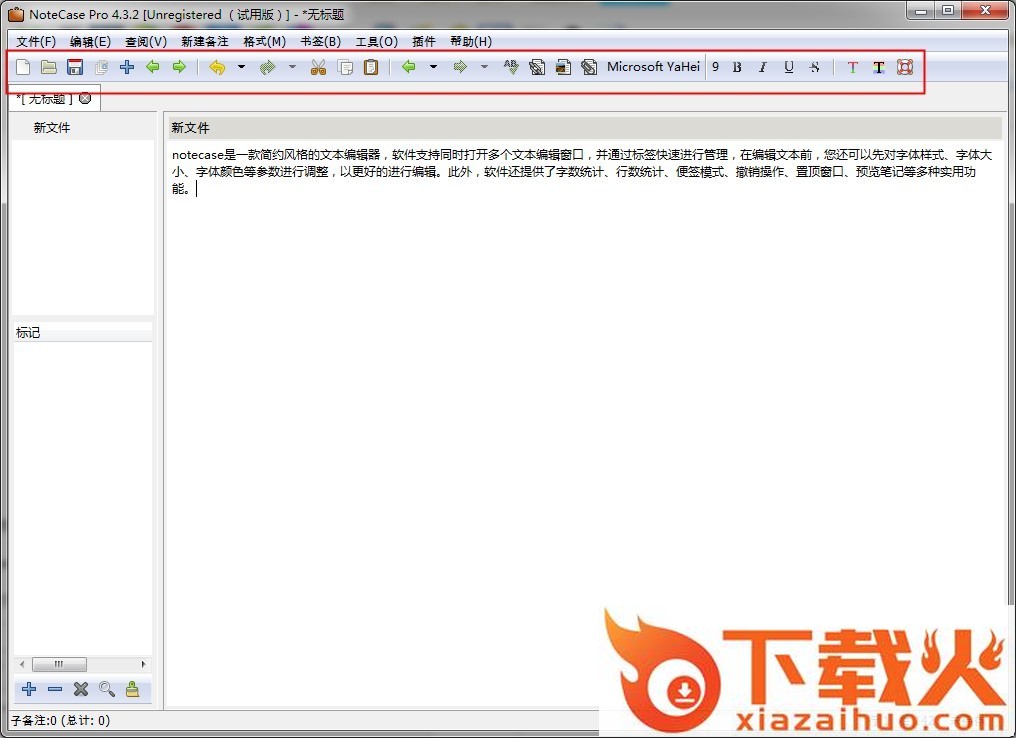Screen dimensions: 1016x738
Task: Save document with floppy disk icon
Action: point(75,67)
